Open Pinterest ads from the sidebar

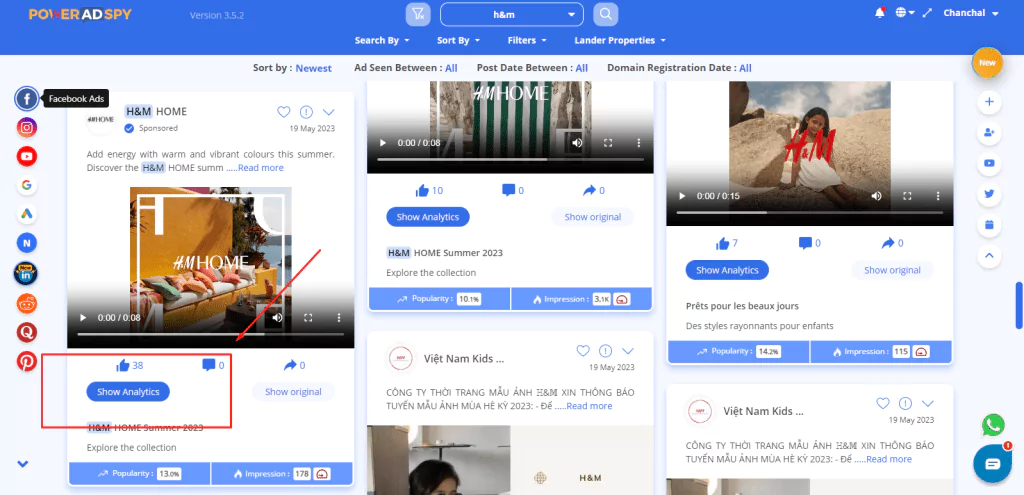(27, 361)
